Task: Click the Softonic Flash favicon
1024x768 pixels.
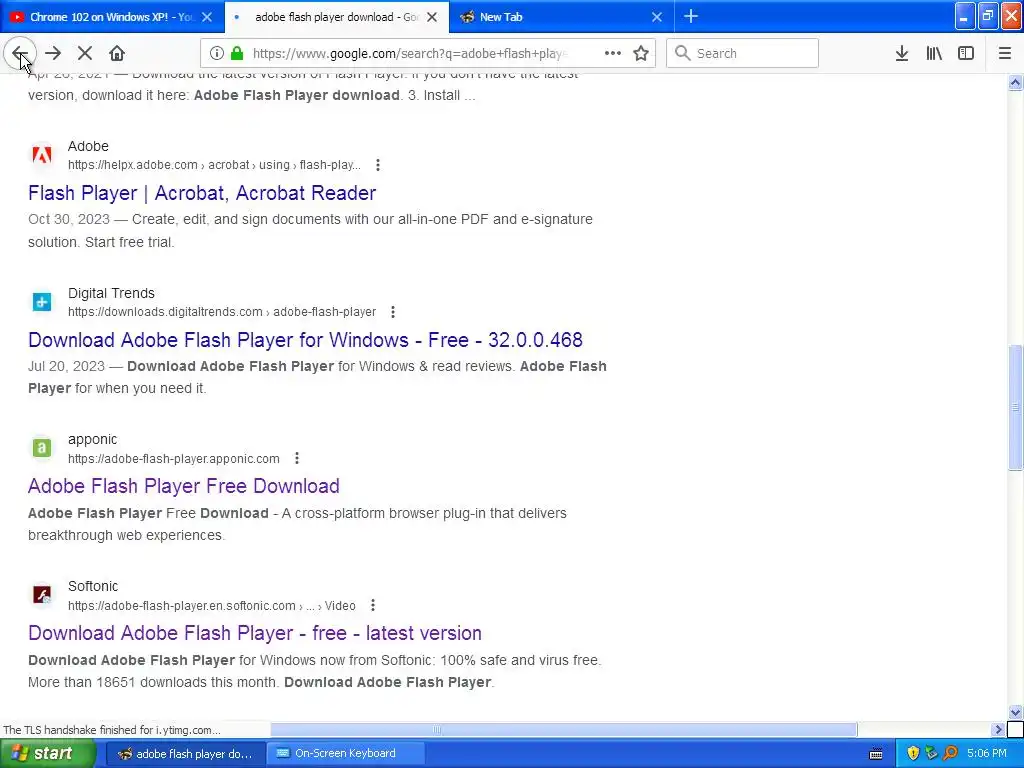Action: pos(42,595)
